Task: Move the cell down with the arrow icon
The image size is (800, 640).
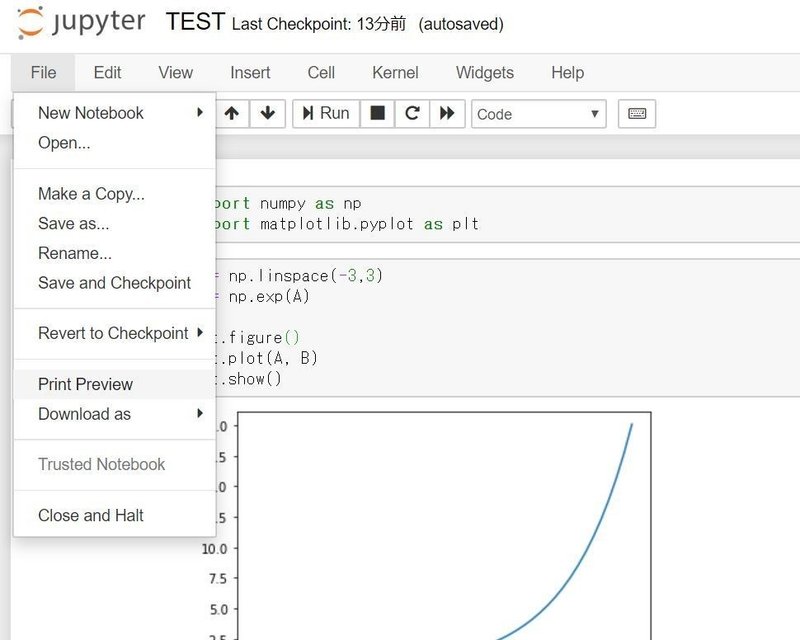Action: pos(267,113)
